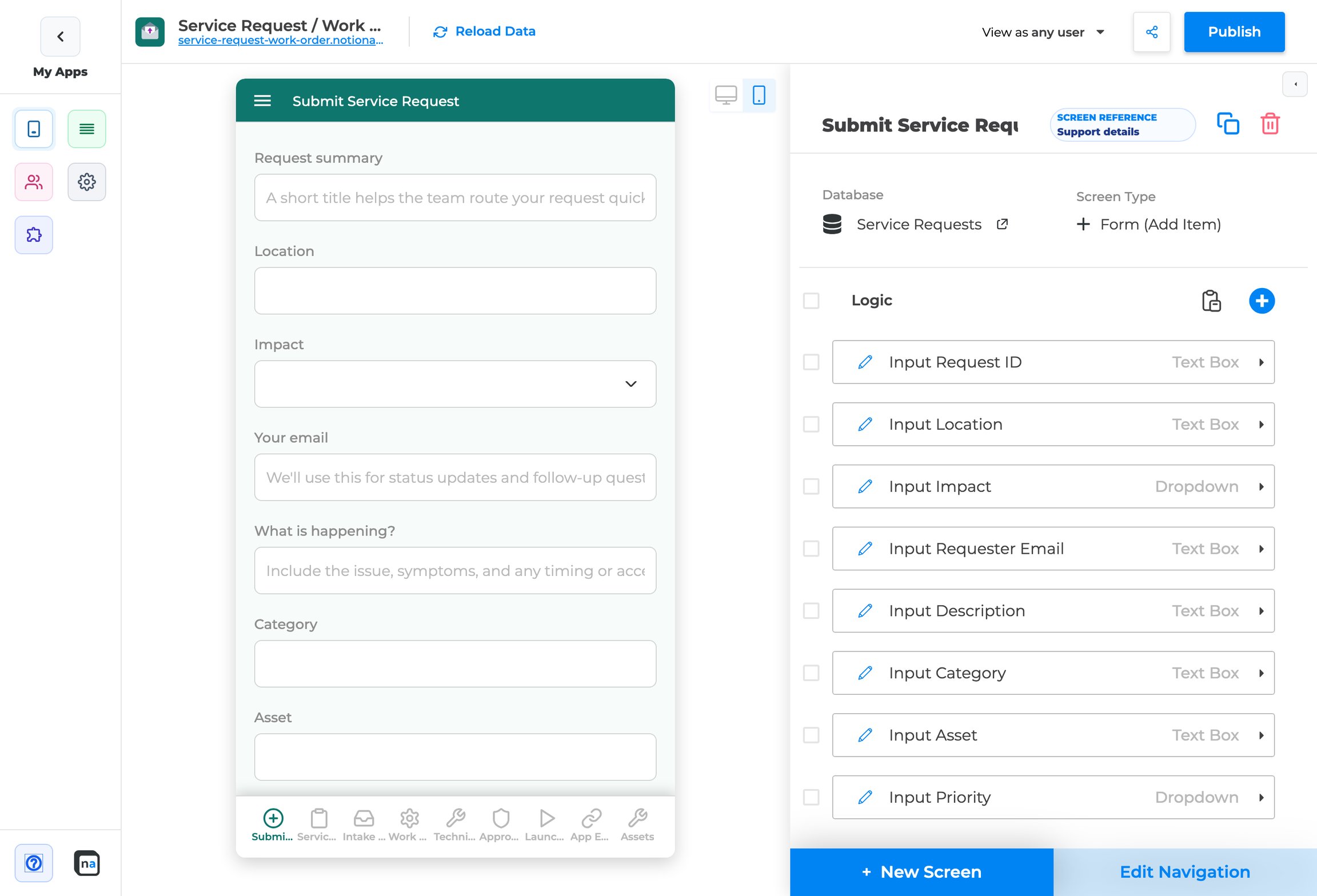Click the Screen Reference Support details badge
The image size is (1317, 896).
click(1122, 125)
